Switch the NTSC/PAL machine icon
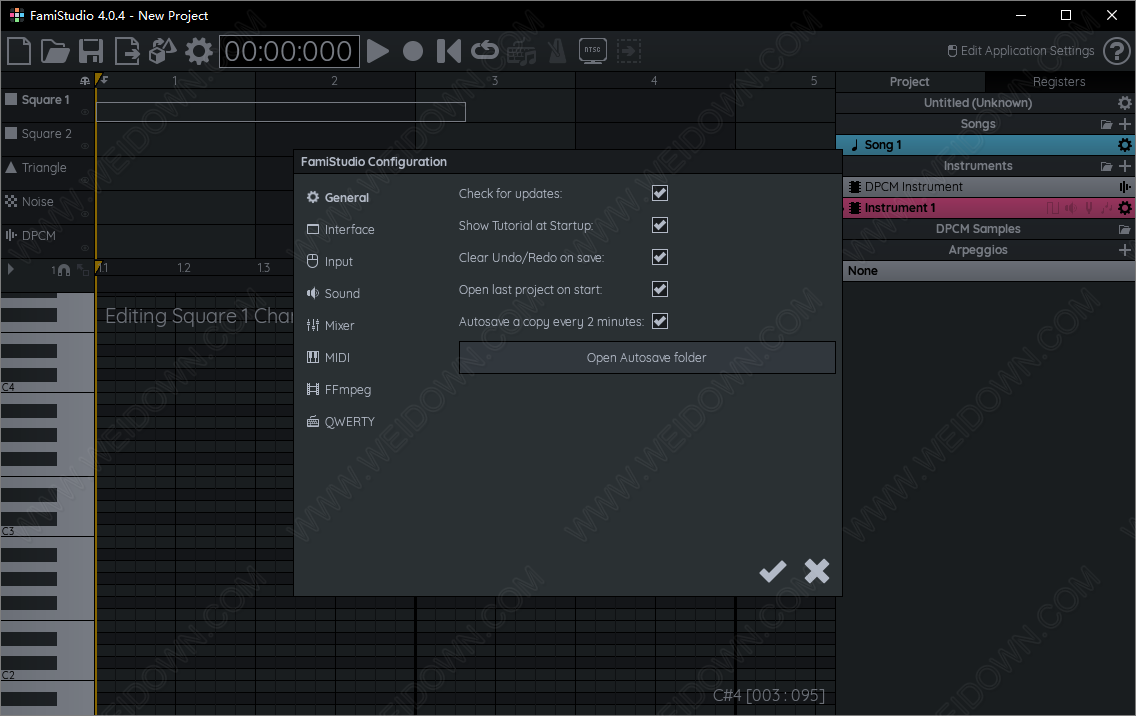The width and height of the screenshot is (1136, 716). click(593, 51)
